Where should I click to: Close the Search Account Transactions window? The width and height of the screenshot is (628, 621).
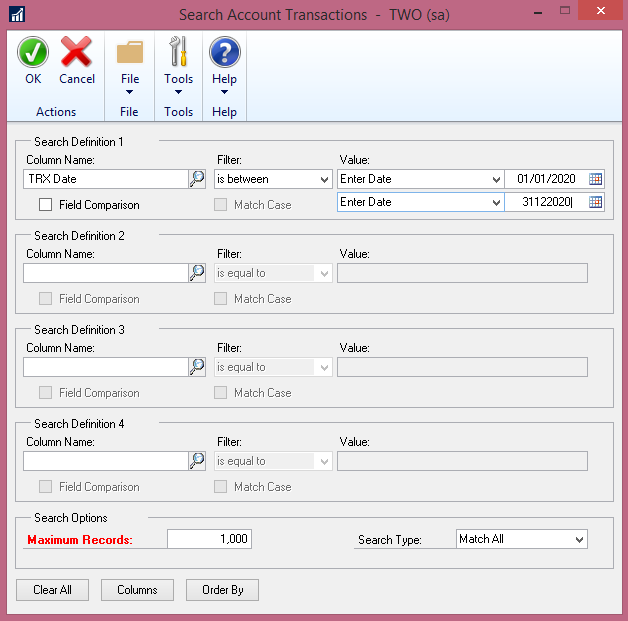[600, 10]
